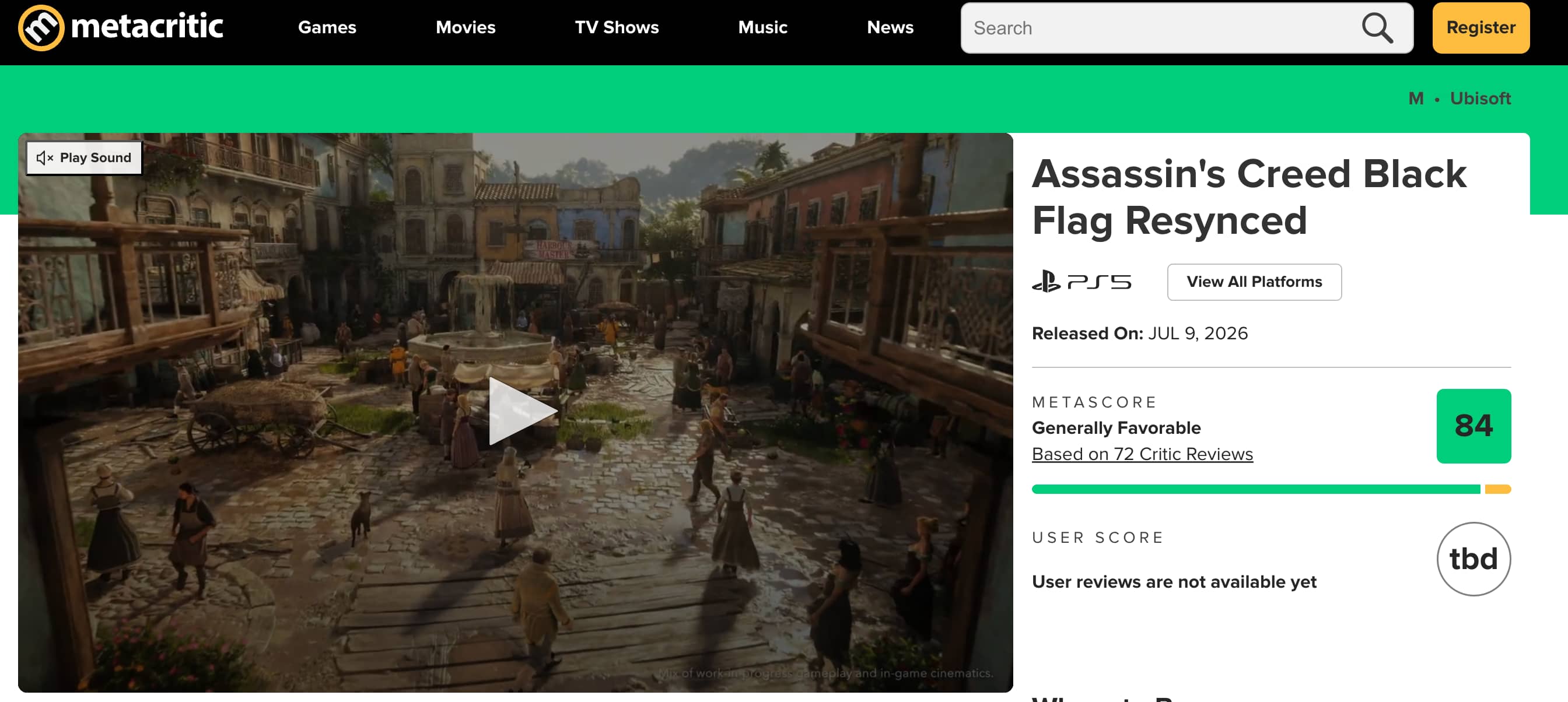Open the News menu
This screenshot has width=1568, height=702.
(x=890, y=27)
